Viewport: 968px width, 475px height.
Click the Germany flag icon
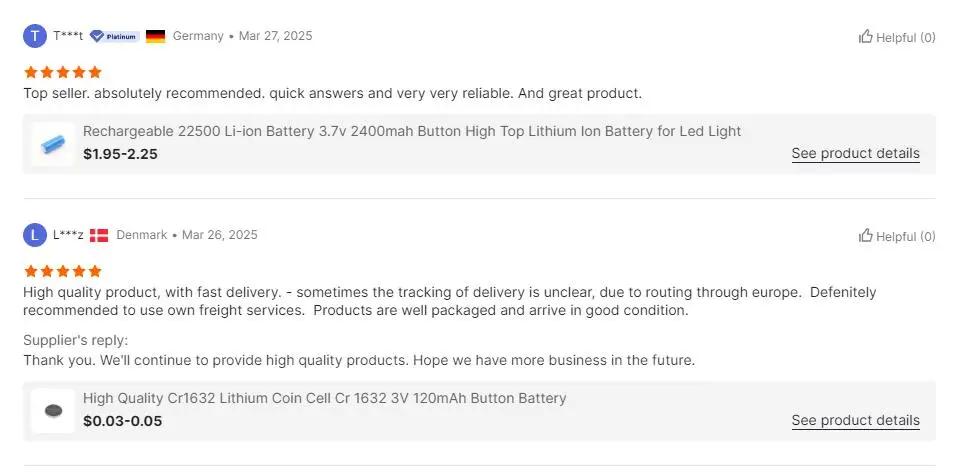[155, 36]
